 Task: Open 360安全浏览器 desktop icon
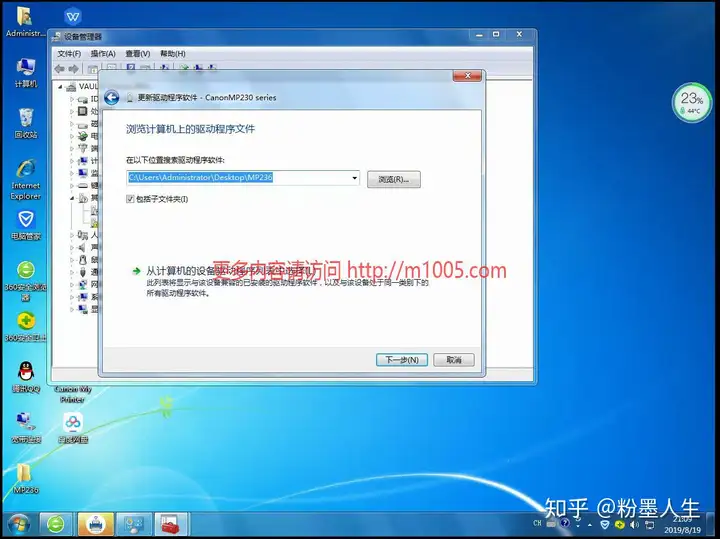[x=26, y=281]
